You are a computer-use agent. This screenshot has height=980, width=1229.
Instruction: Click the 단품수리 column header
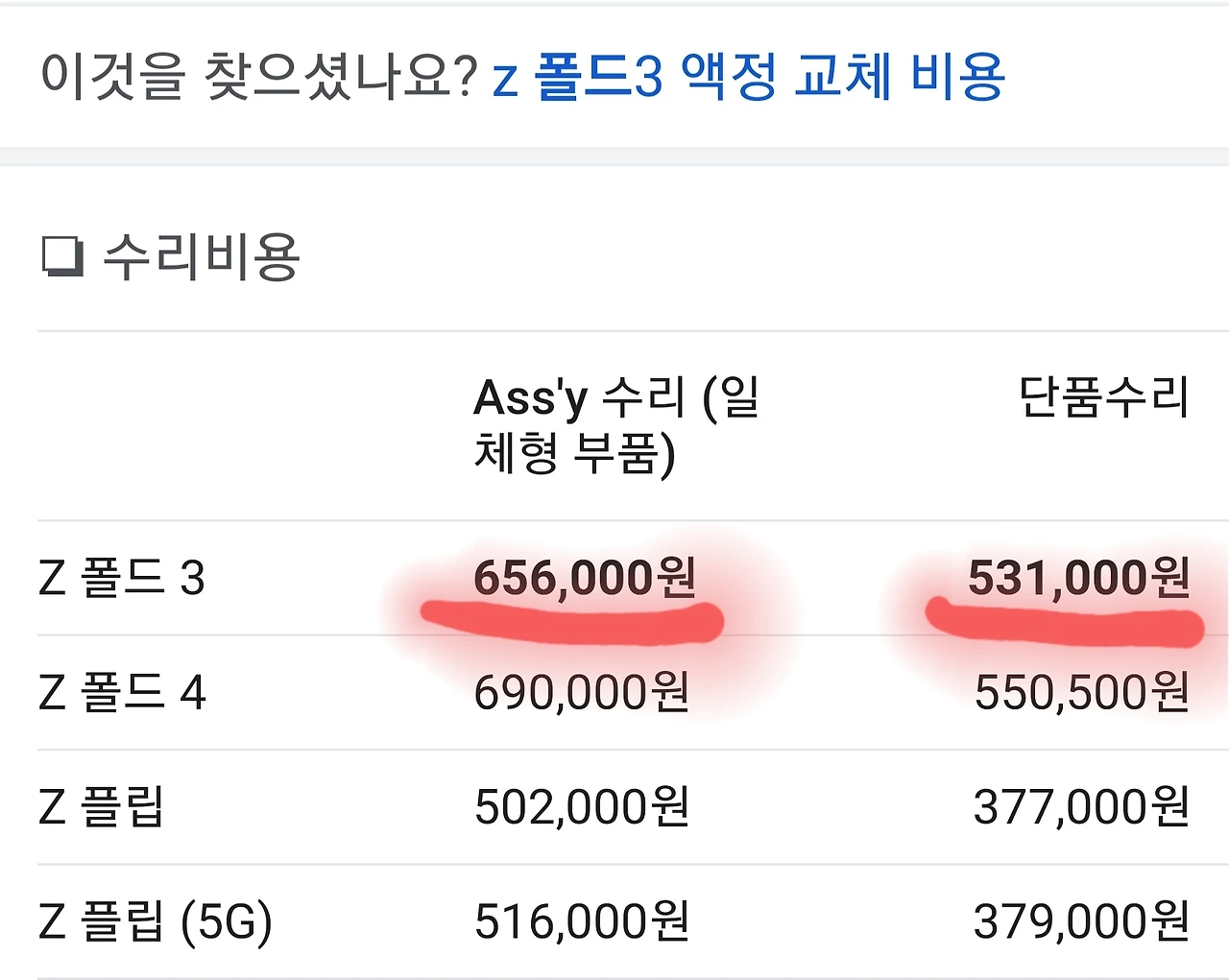click(x=1104, y=397)
